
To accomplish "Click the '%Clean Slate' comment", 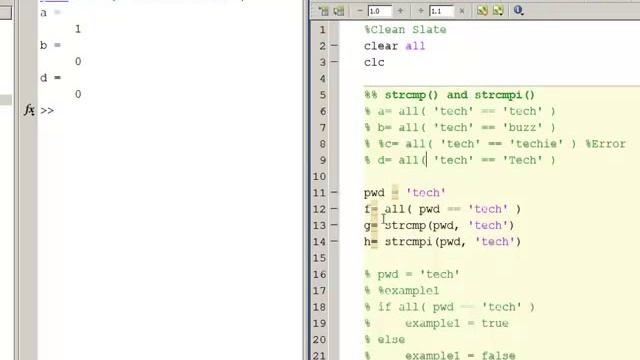I will (x=405, y=29).
